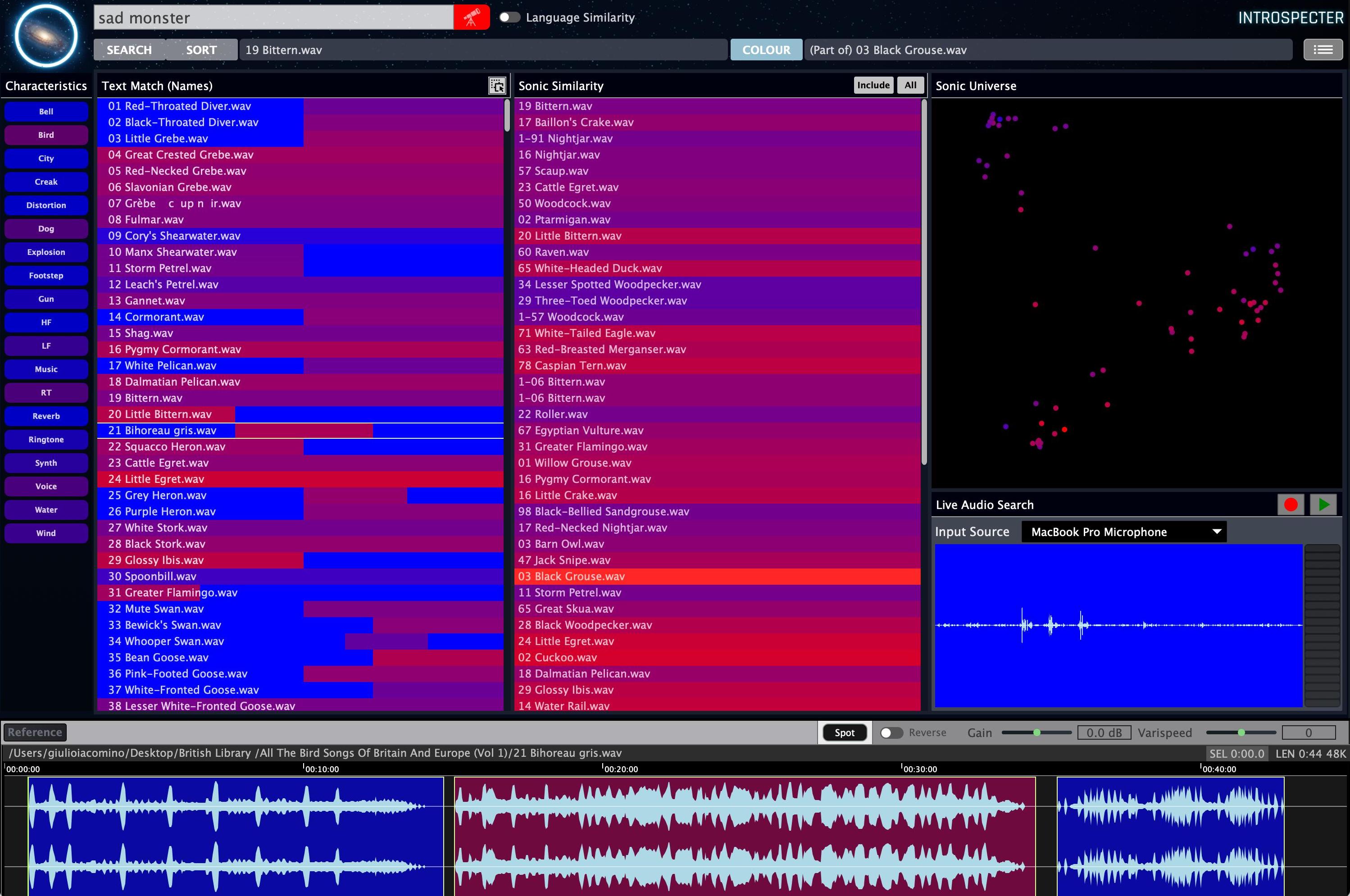Play live audio with green play button
This screenshot has height=896, width=1350.
(1324, 505)
